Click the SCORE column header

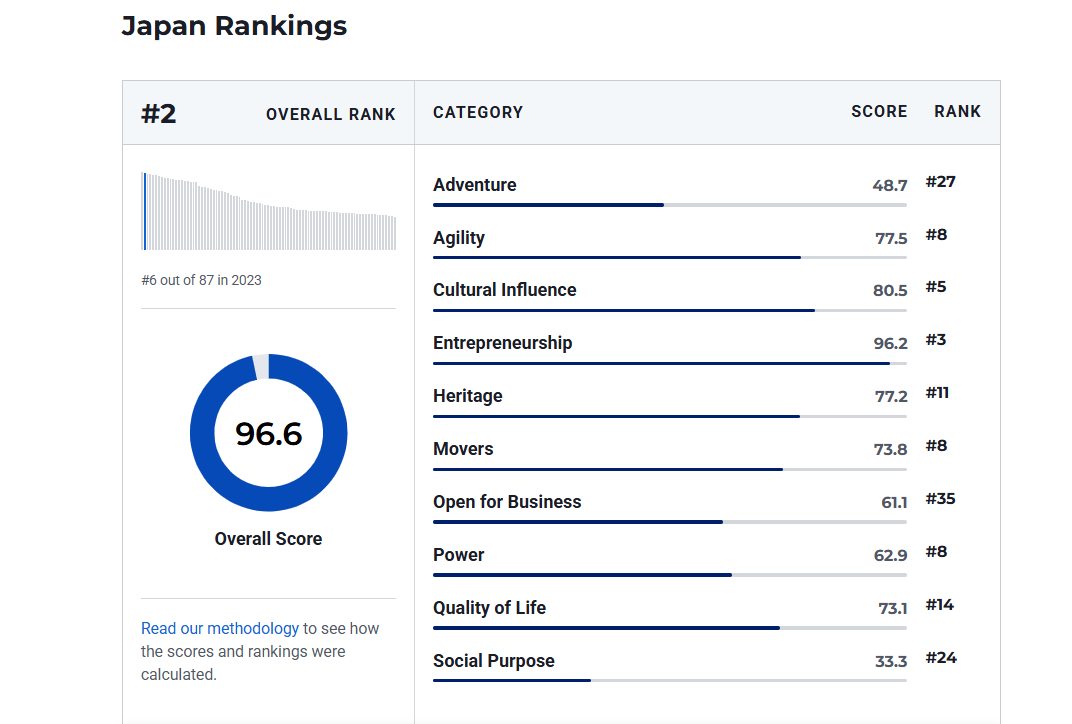pos(879,112)
